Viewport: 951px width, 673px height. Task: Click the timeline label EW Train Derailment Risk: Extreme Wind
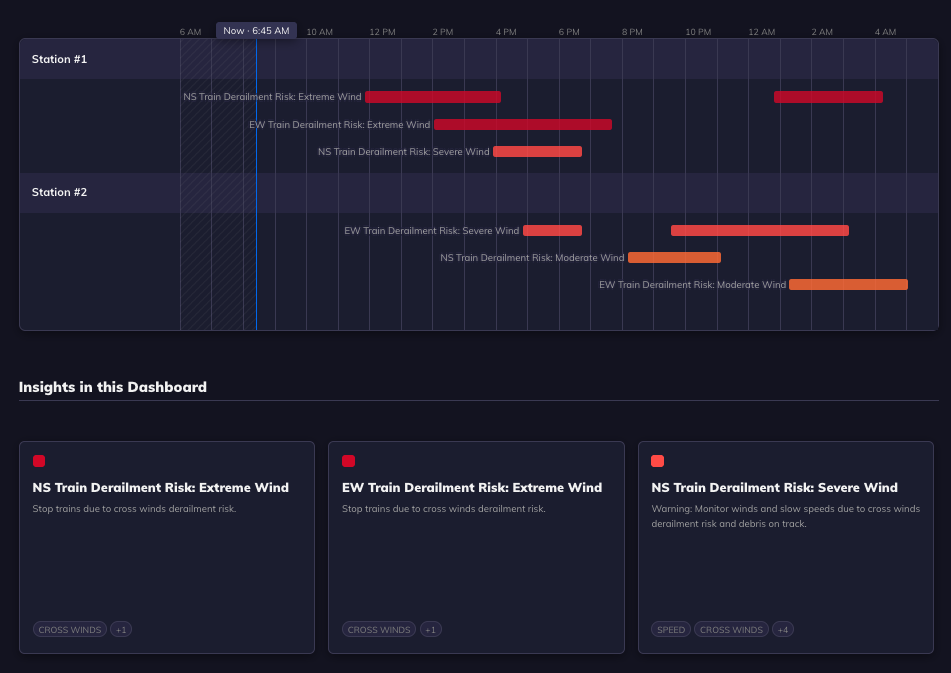[340, 124]
